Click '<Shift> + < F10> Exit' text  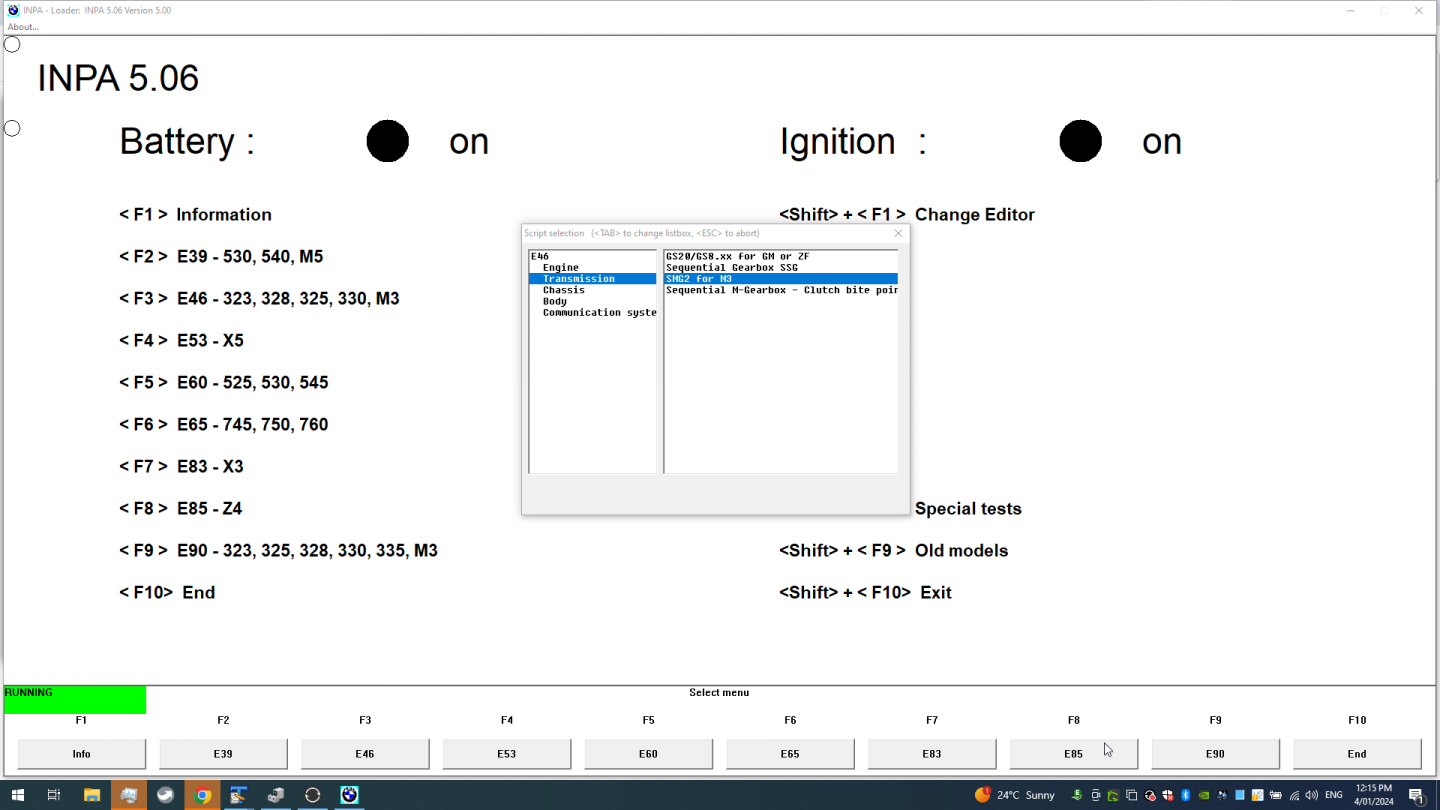pos(865,593)
